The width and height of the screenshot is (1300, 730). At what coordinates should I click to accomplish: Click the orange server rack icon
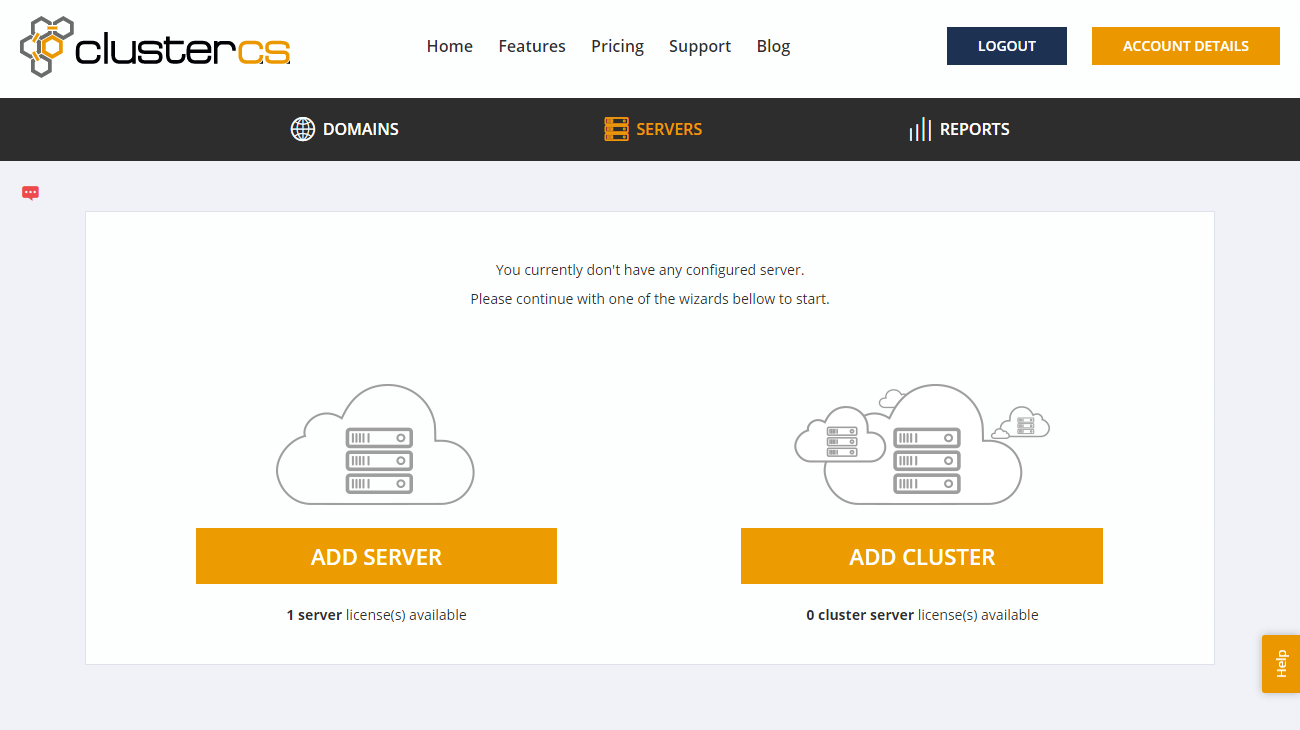point(616,129)
